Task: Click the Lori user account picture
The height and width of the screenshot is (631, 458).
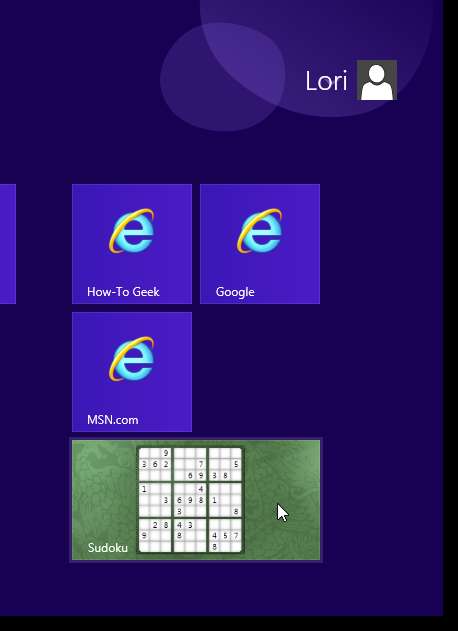Action: 377,80
